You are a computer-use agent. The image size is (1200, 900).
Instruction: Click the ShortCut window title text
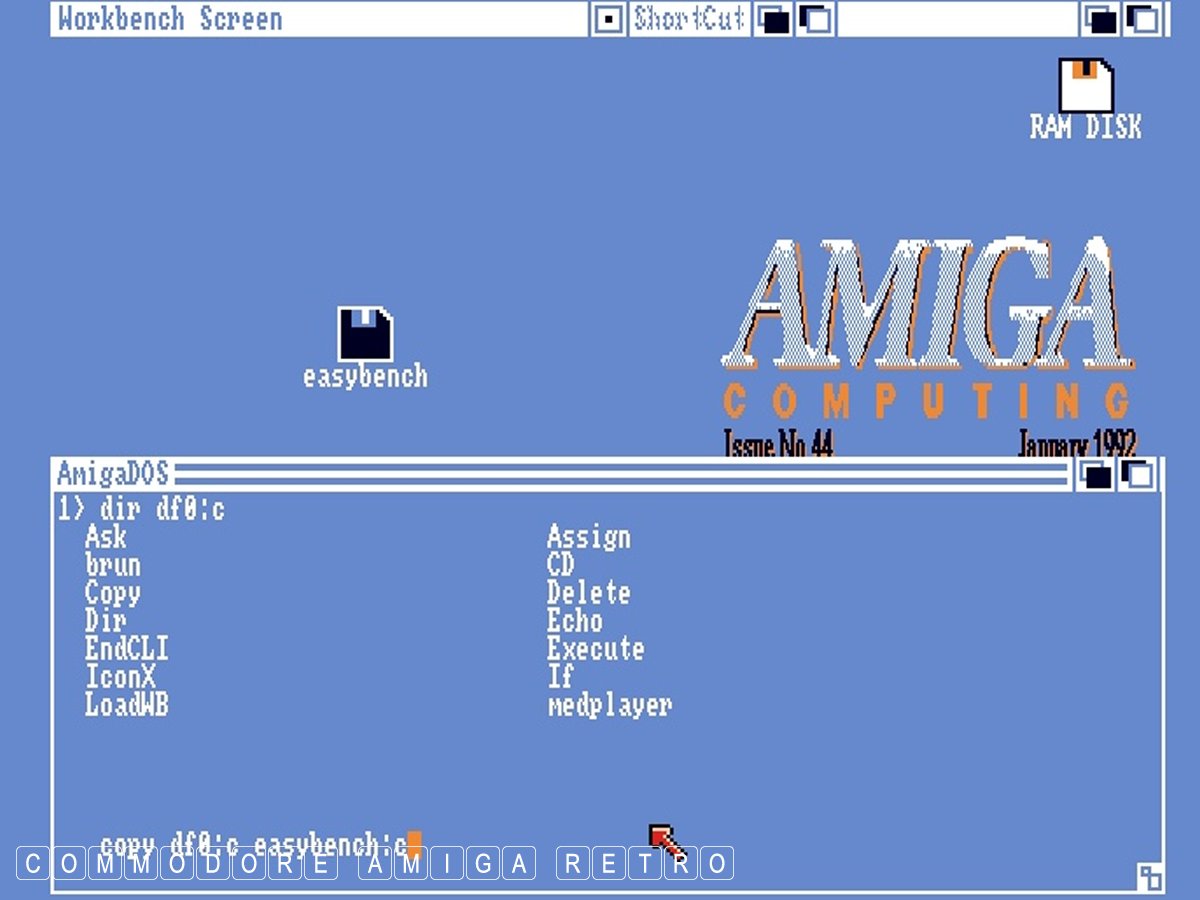pos(689,19)
